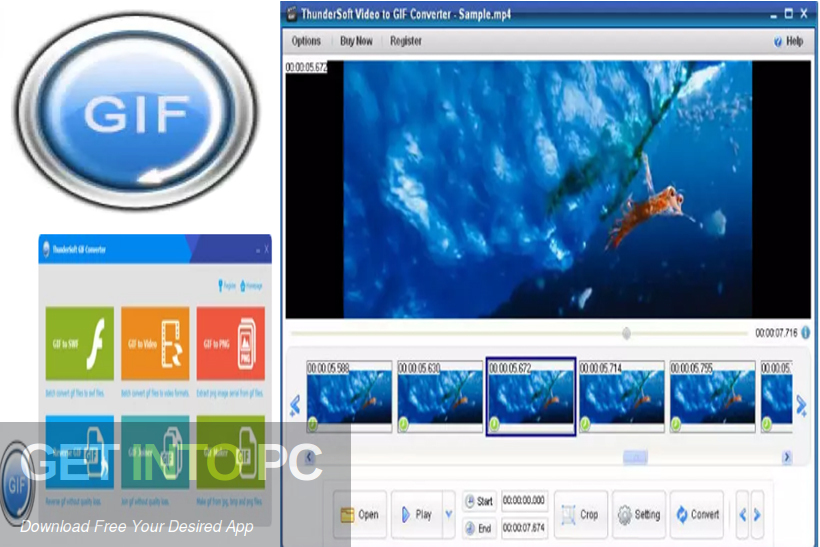The width and height of the screenshot is (820, 547).
Task: Click Homepage link in GIF Converter window
Action: click(251, 286)
